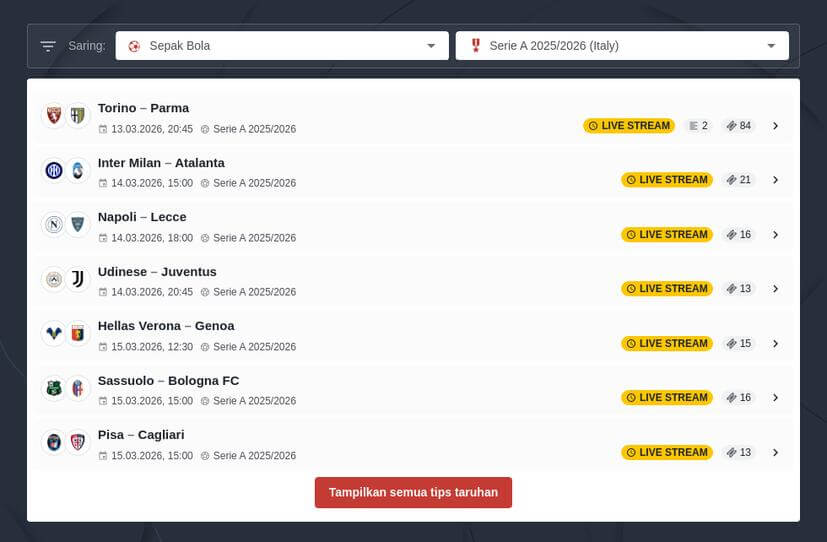Screen dimensions: 827x542
Task: Open the Hellas Verona – Genoa match title
Action: [x=166, y=326]
